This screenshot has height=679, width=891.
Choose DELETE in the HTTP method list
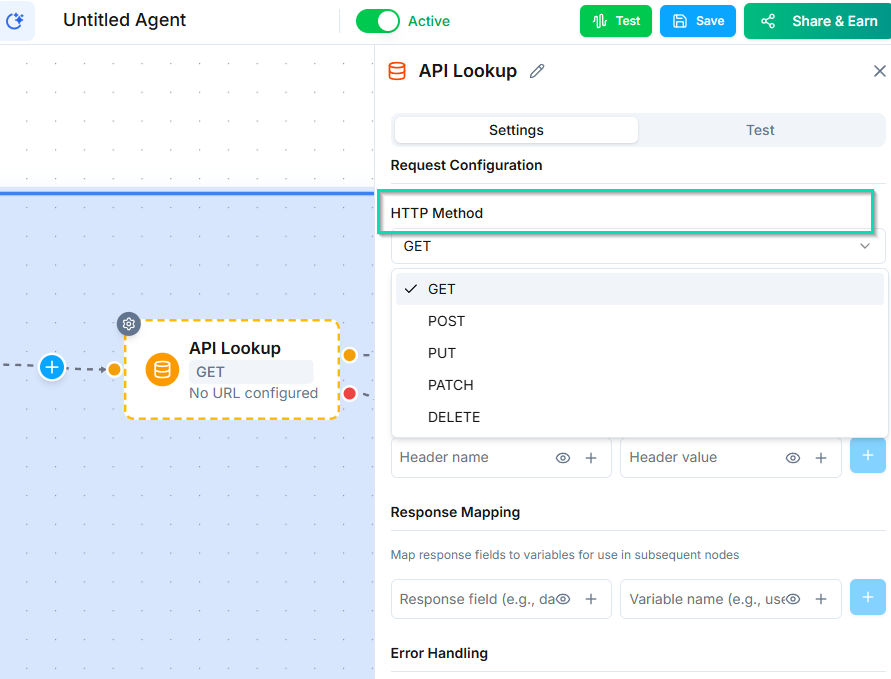(454, 417)
